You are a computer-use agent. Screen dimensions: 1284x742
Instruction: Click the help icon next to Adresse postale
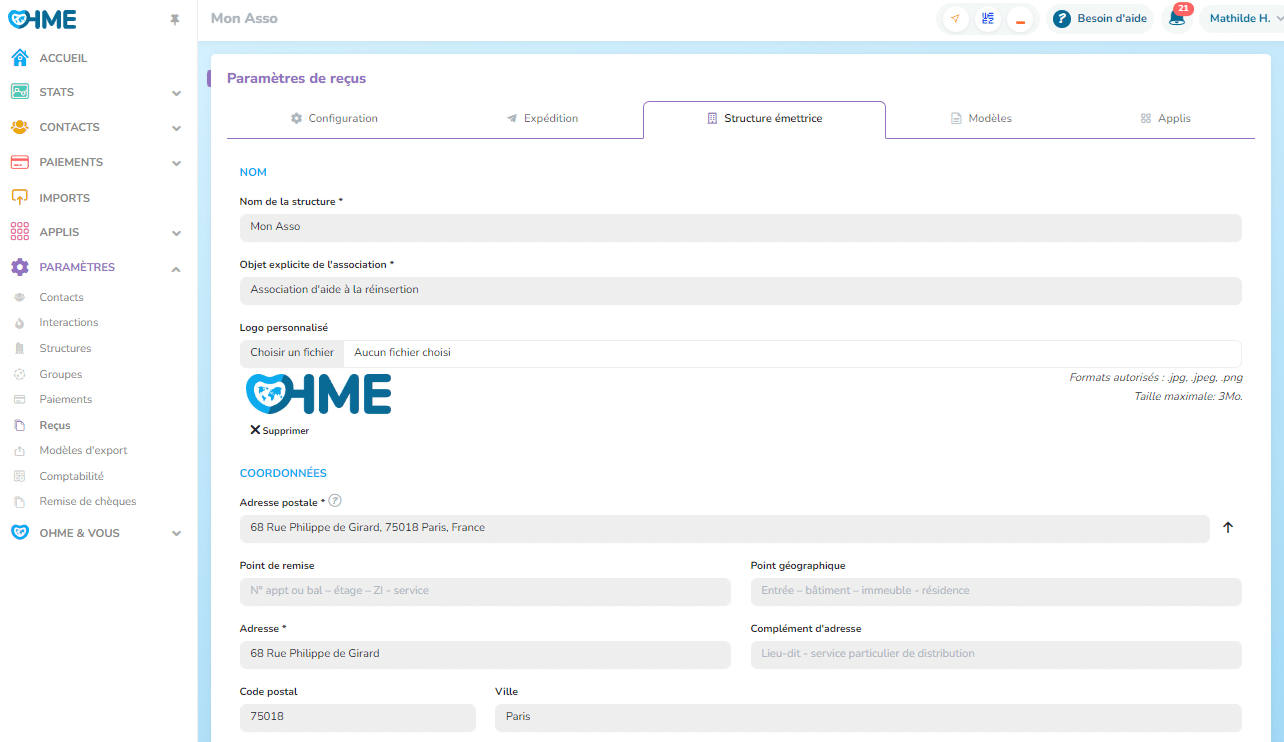coord(335,501)
